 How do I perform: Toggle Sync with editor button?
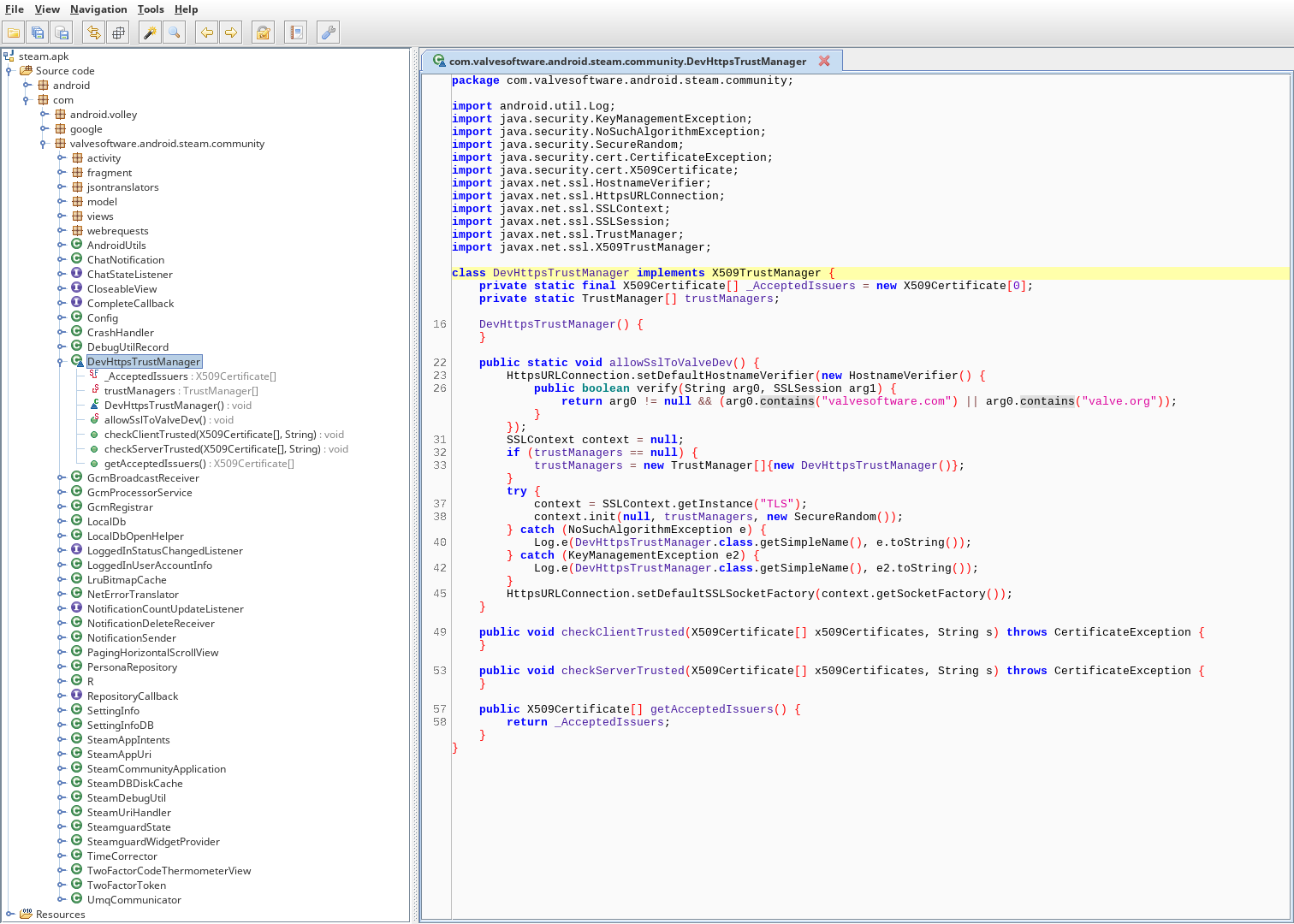tap(94, 33)
